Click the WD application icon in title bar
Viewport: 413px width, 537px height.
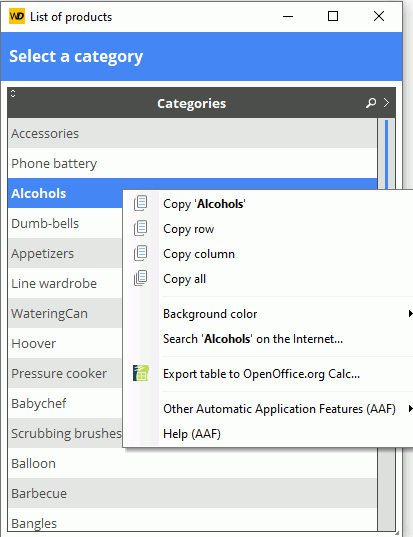(17, 16)
